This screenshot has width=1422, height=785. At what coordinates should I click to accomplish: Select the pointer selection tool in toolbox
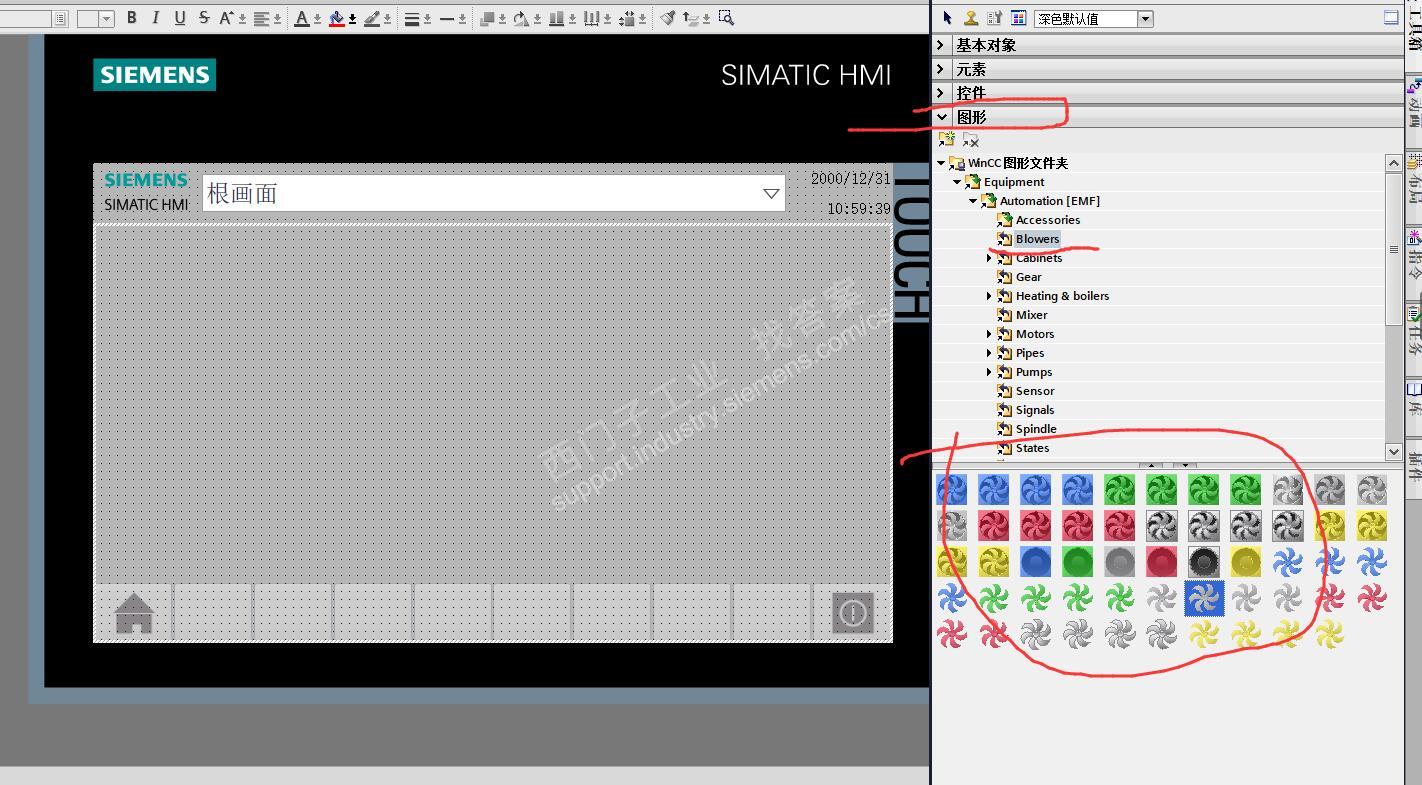[x=948, y=18]
